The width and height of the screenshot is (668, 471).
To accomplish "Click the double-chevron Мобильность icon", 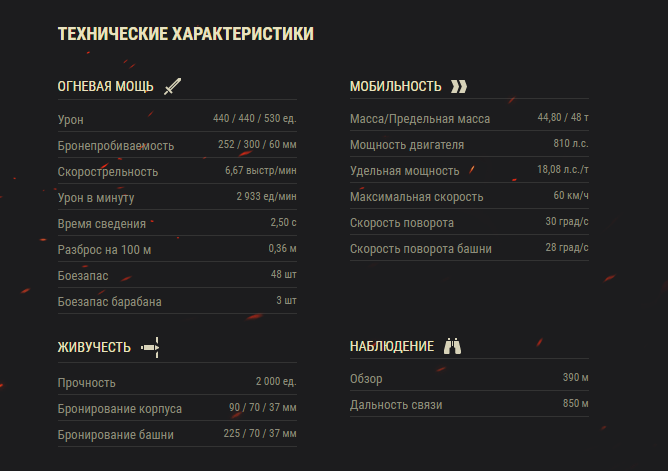I will click(x=459, y=86).
